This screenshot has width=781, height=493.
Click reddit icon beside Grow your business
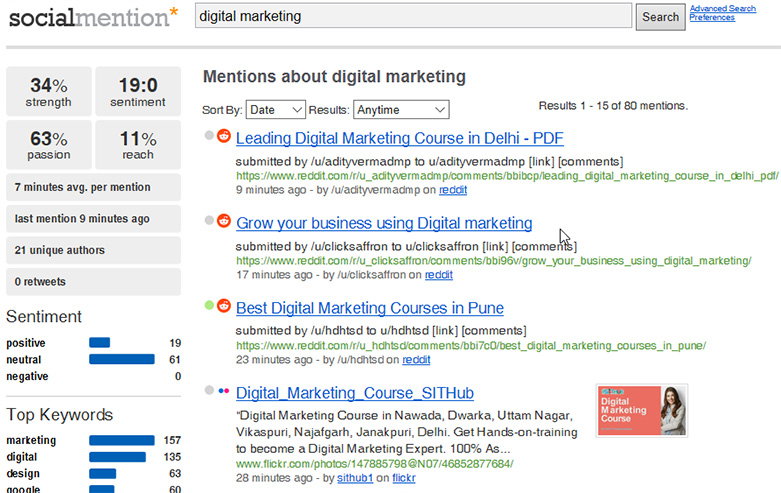click(224, 220)
